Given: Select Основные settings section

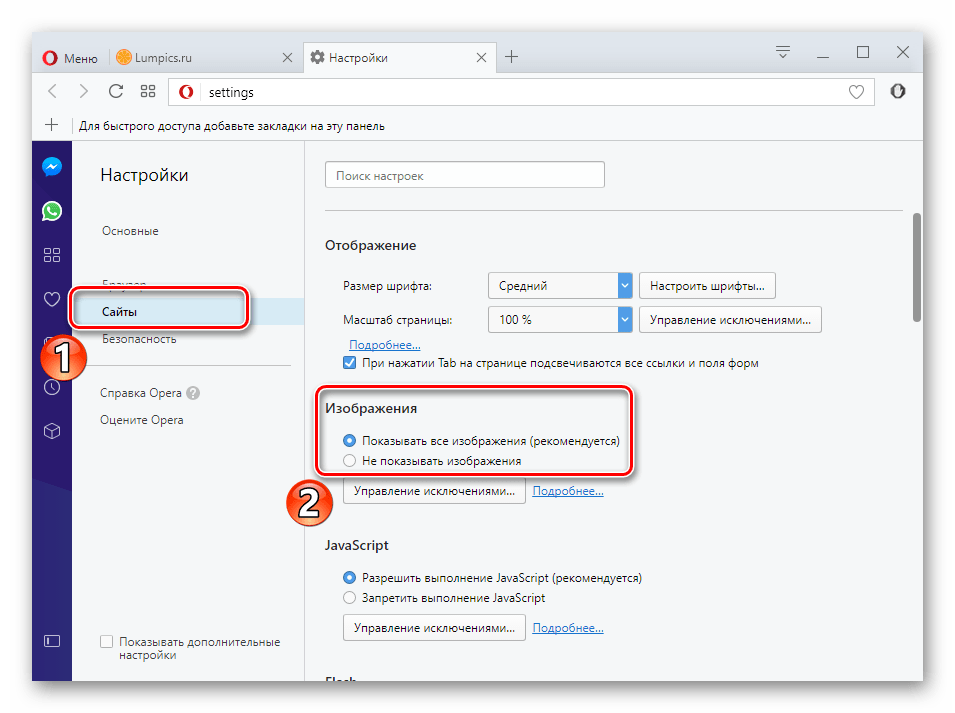Looking at the screenshot, I should coord(130,231).
